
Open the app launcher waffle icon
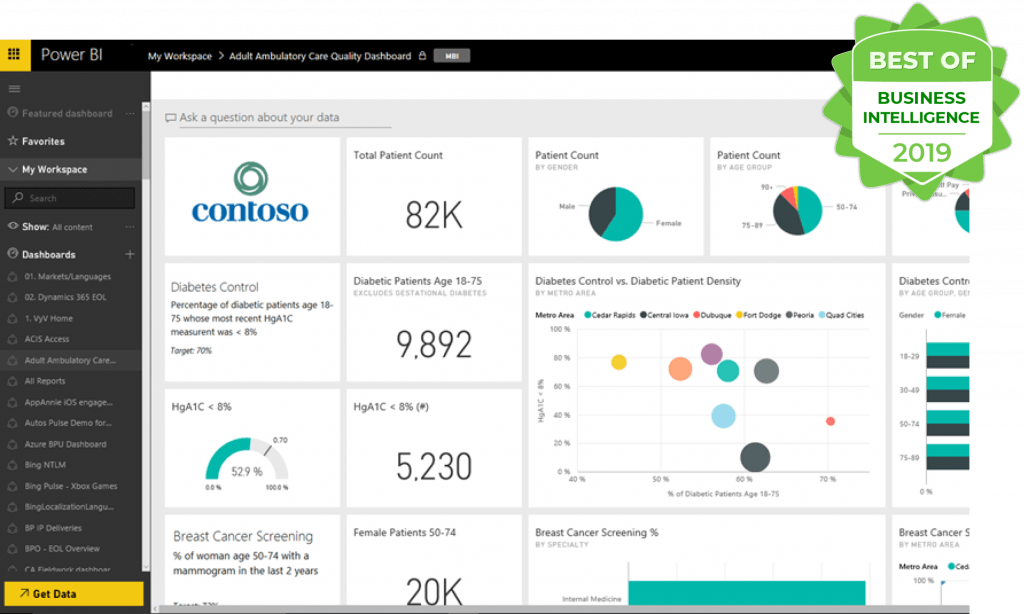tap(14, 55)
